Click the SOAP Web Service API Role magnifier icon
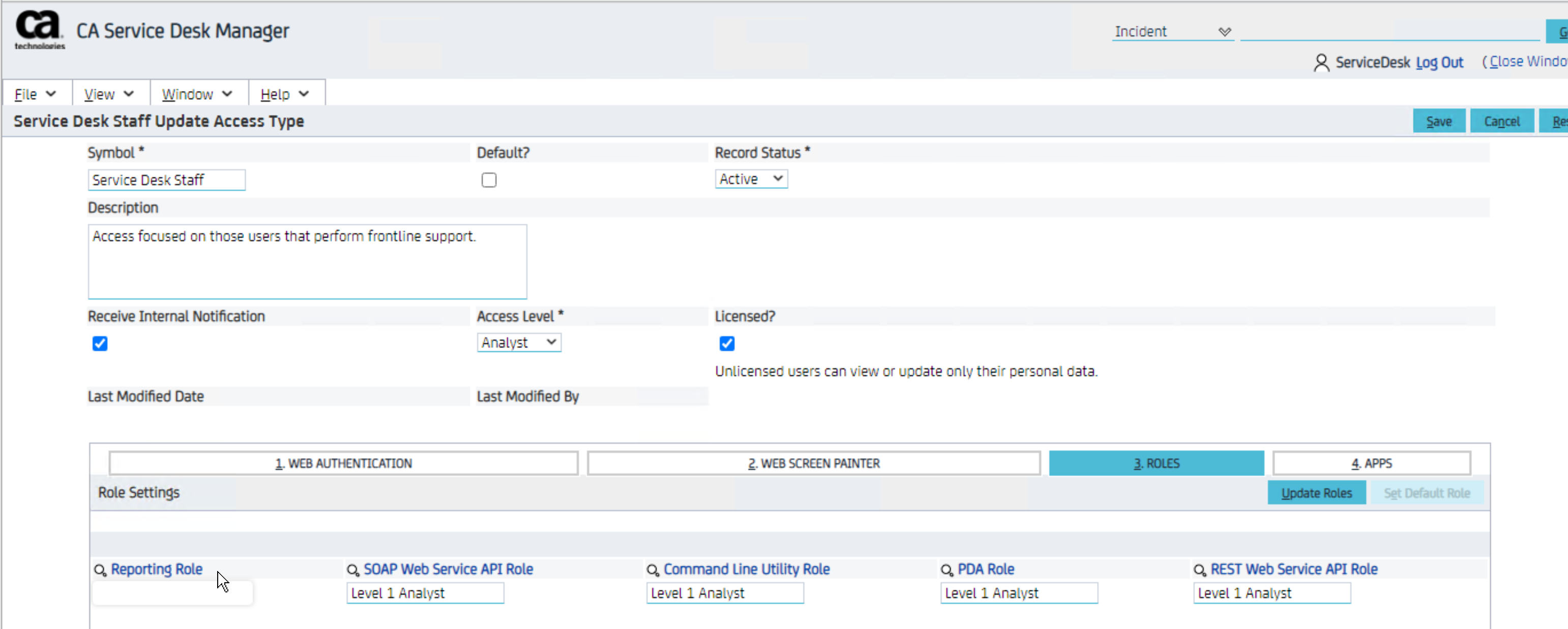Viewport: 1568px width, 629px height. 352,570
